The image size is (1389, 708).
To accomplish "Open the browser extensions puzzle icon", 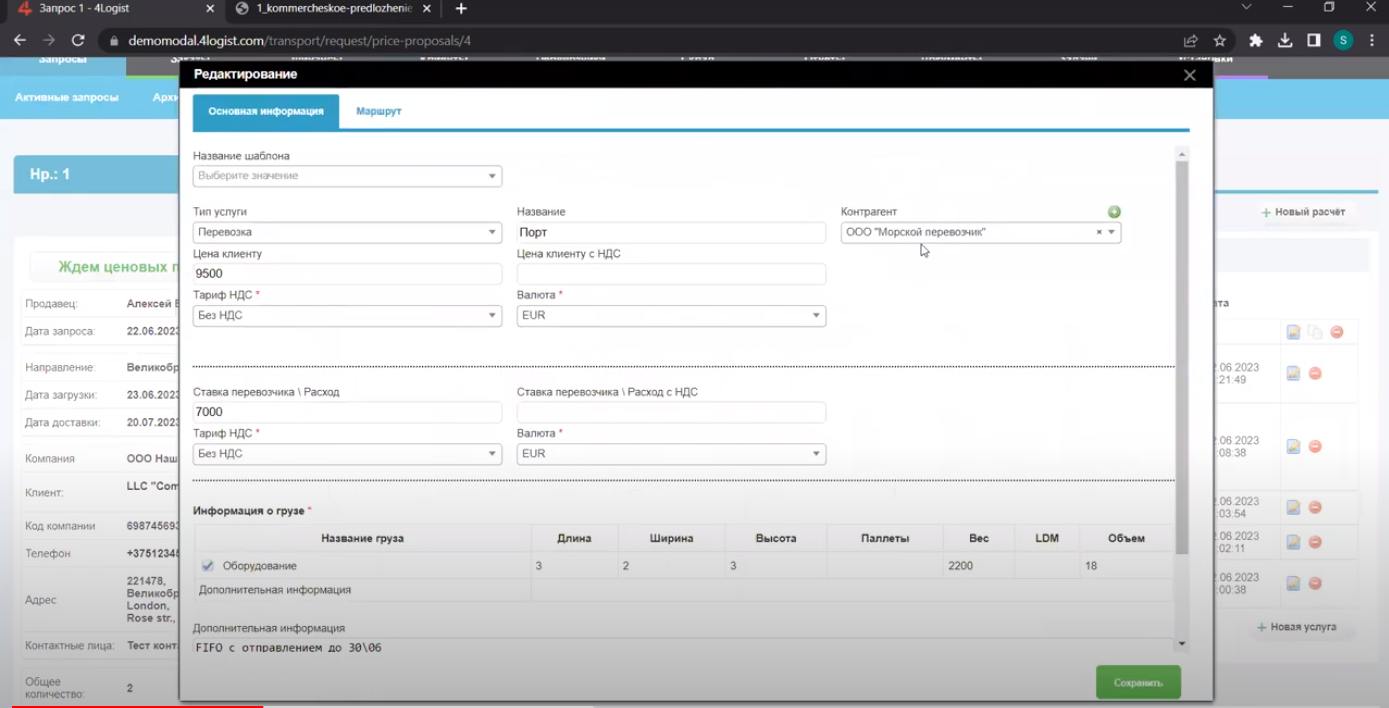I will (1256, 41).
